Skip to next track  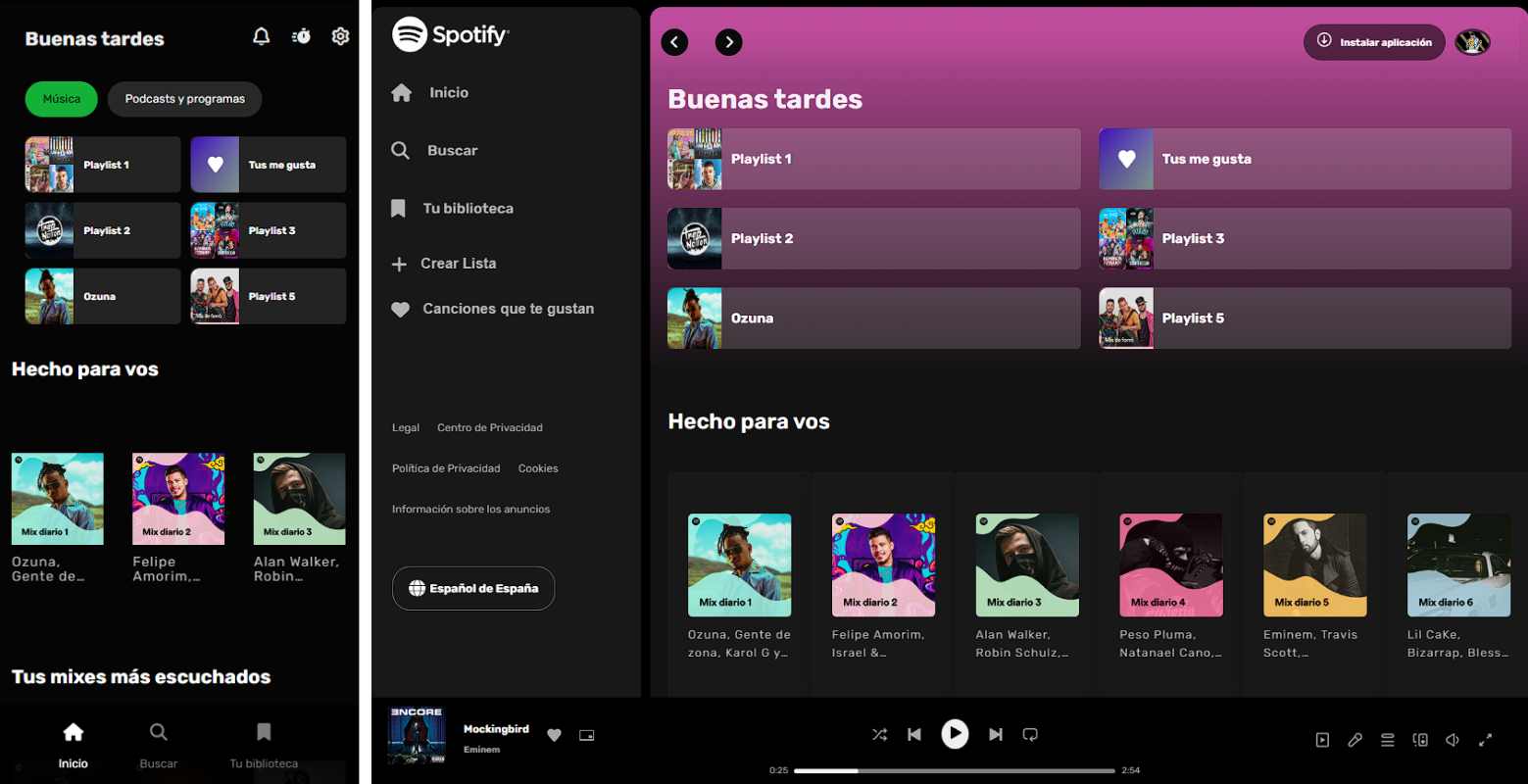[996, 734]
